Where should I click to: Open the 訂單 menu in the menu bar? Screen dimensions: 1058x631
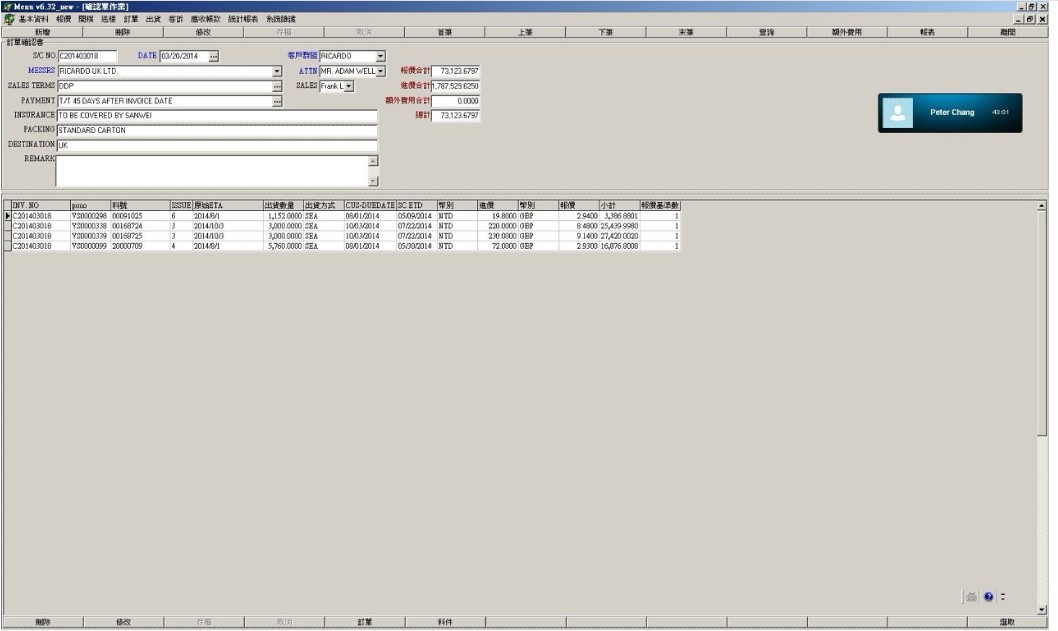131,19
